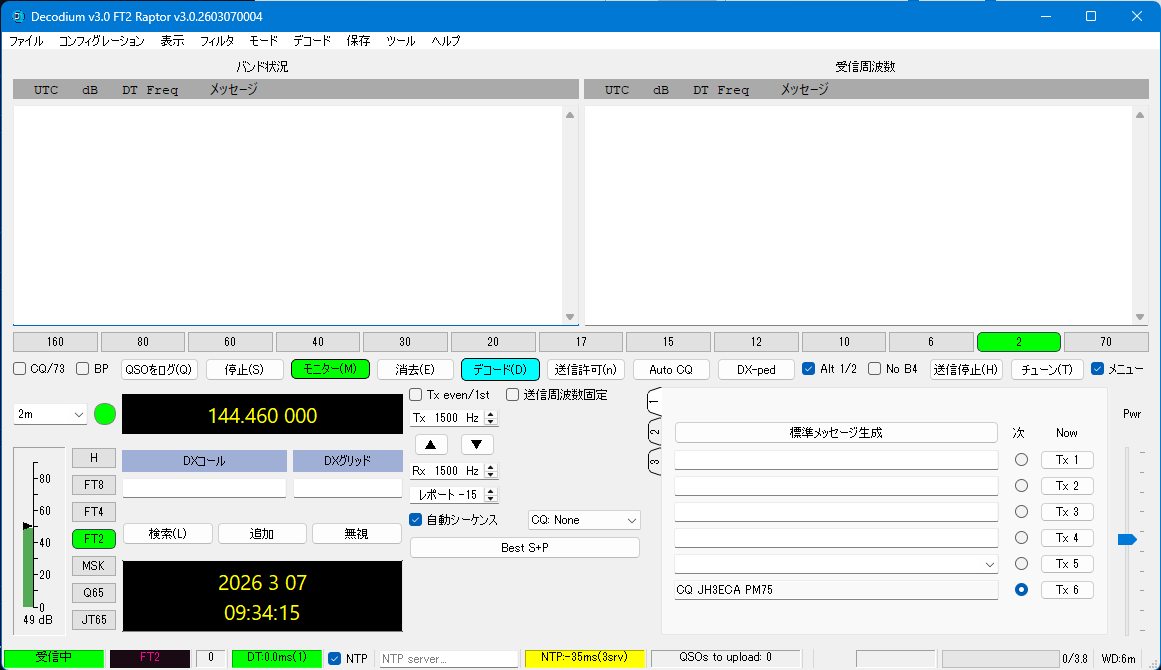Viewport: 1161px width, 670px height.
Task: Toggle the Tx even/1st checkbox
Action: click(416, 395)
